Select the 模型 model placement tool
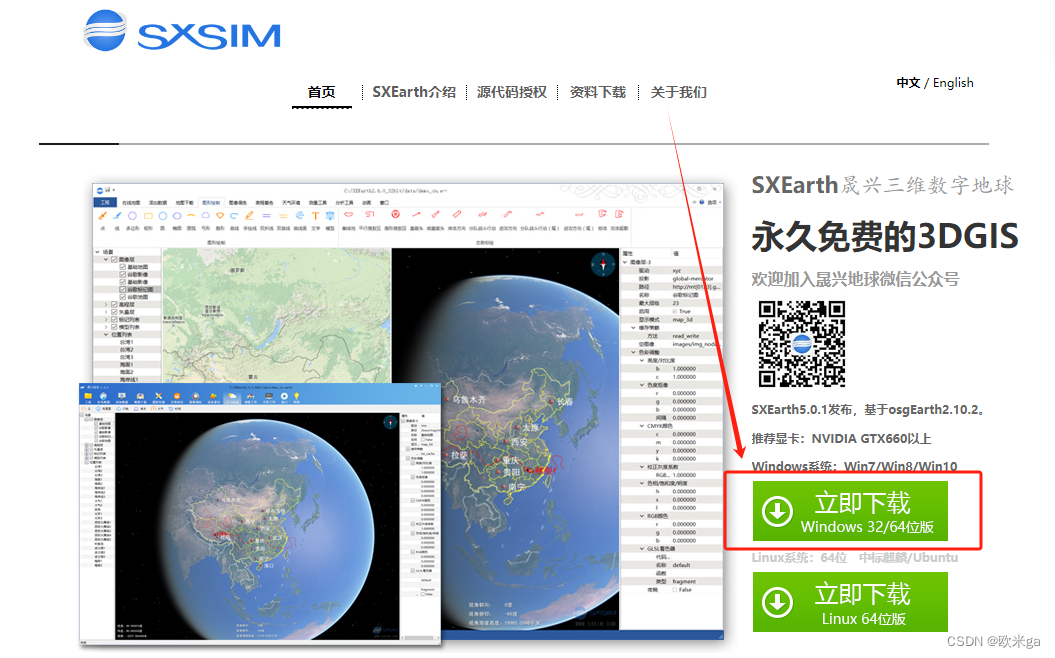The image size is (1055, 658). coord(329,215)
